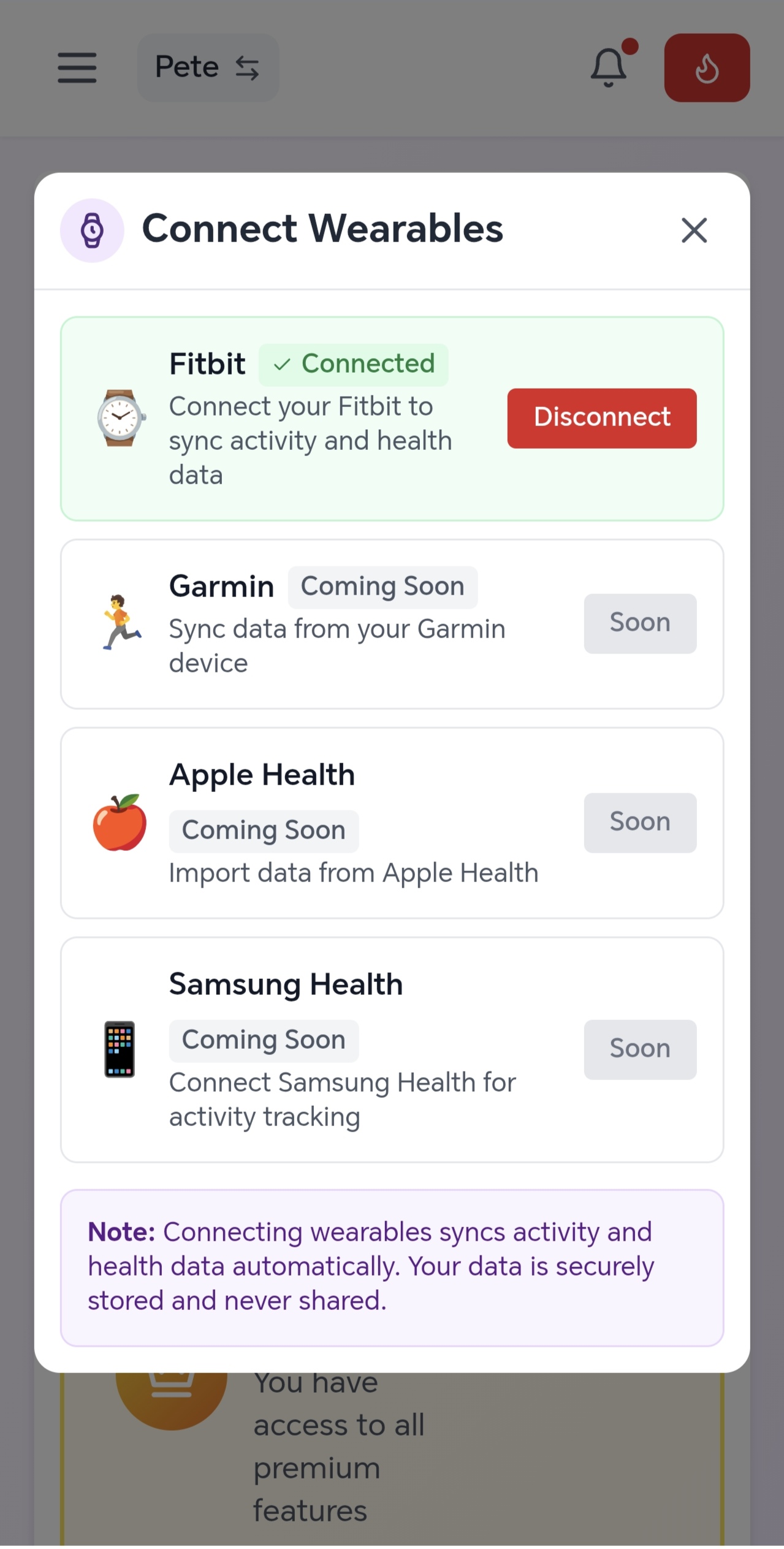Image resolution: width=784 pixels, height=1549 pixels.
Task: Tap the Soon button for Apple Health
Action: pyautogui.click(x=639, y=822)
